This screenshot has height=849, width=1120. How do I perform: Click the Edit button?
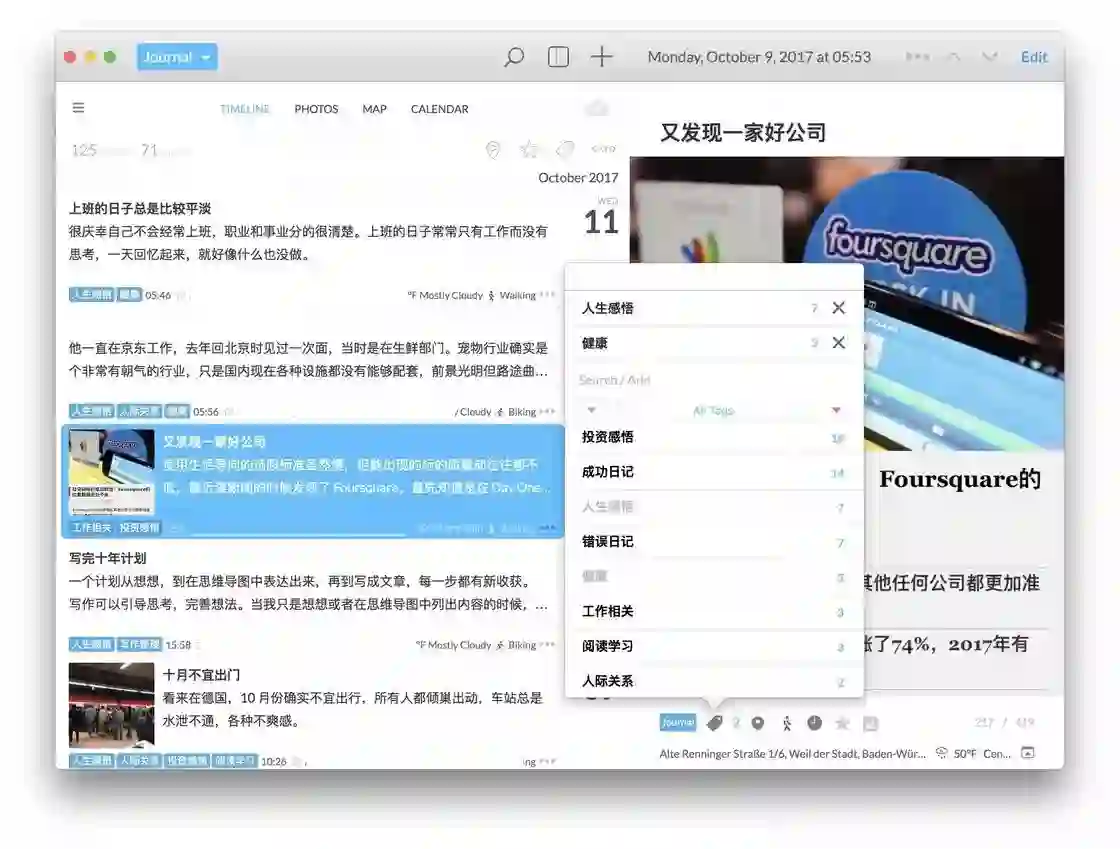click(1034, 57)
